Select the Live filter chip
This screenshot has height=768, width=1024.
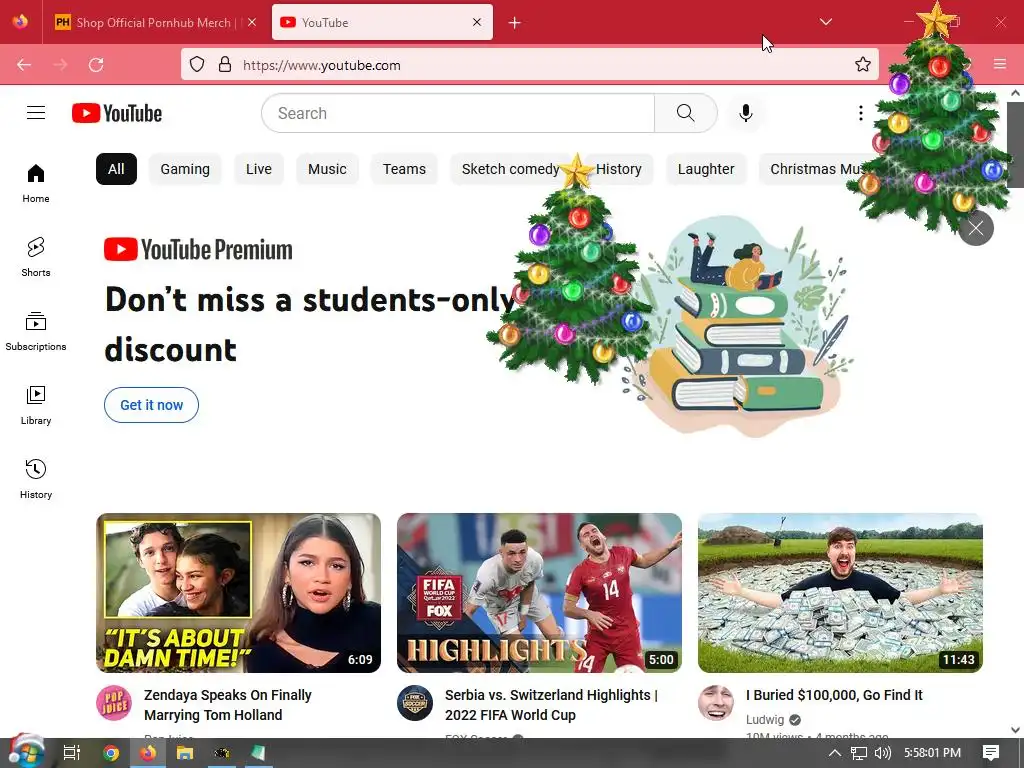(259, 169)
